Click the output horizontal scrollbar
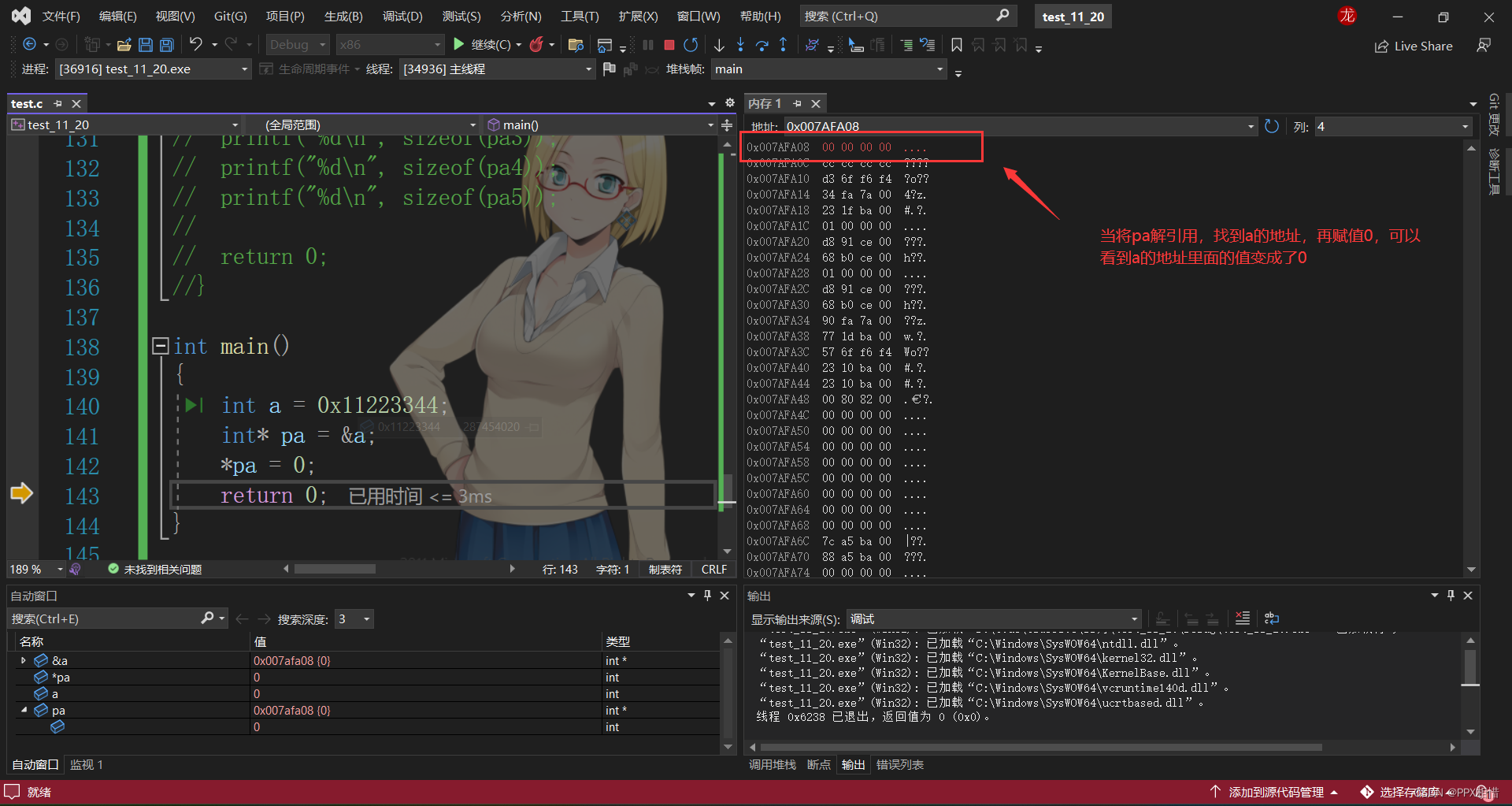Image resolution: width=1512 pixels, height=806 pixels. pos(1040,747)
